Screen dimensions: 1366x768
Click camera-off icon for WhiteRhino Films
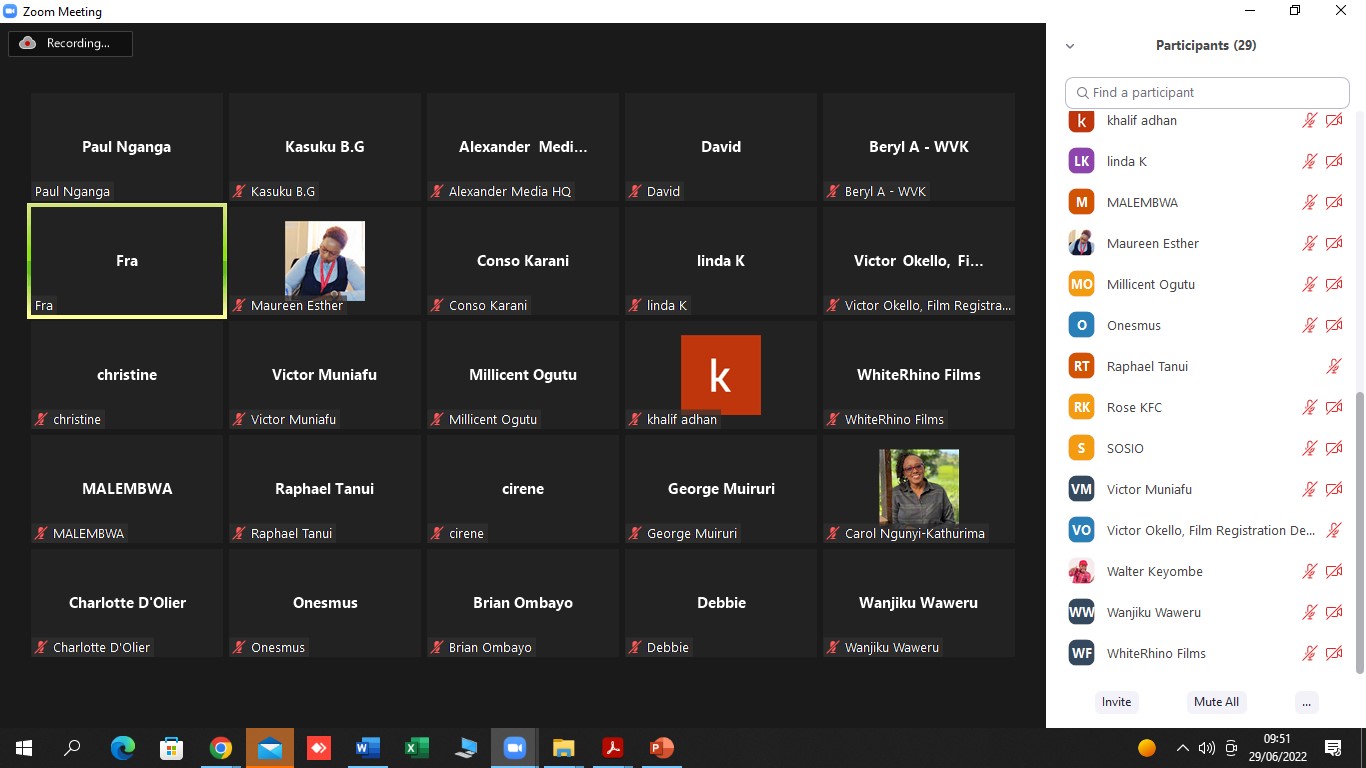click(1333, 654)
